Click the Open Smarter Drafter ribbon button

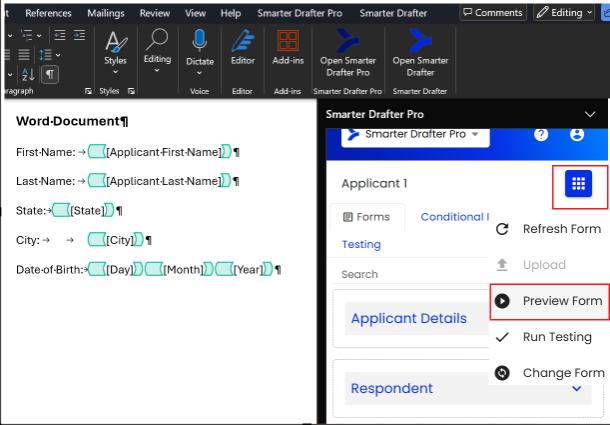click(x=420, y=53)
